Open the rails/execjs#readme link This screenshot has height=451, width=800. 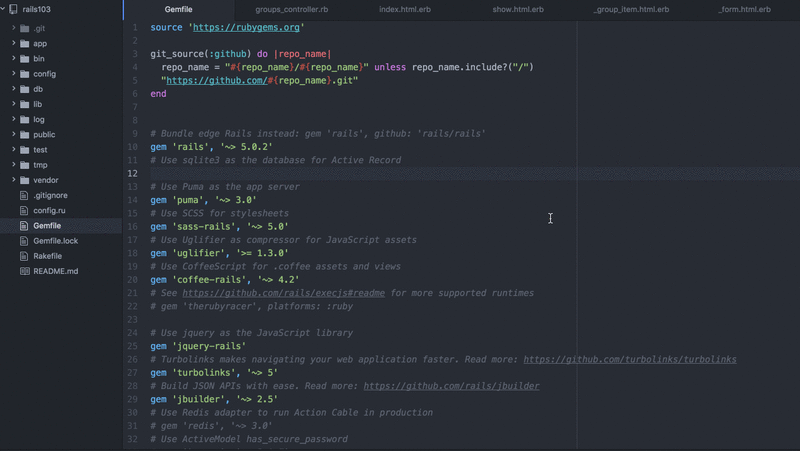tap(284, 293)
